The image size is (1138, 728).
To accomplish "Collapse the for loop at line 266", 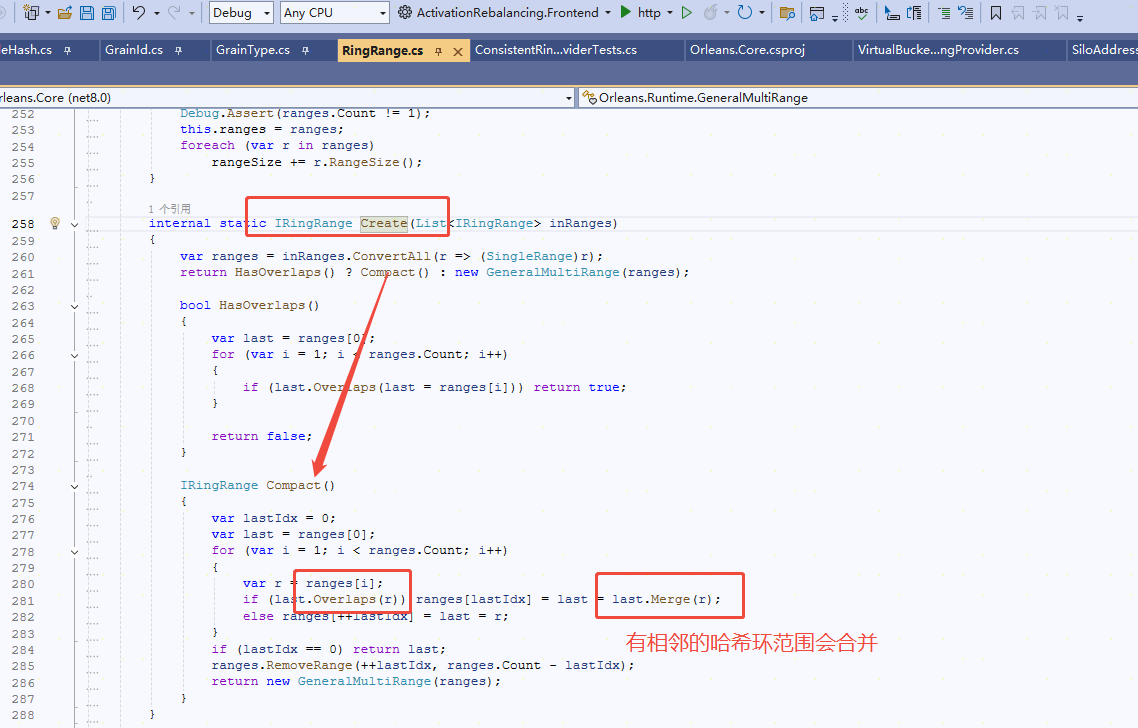I will pyautogui.click(x=74, y=356).
